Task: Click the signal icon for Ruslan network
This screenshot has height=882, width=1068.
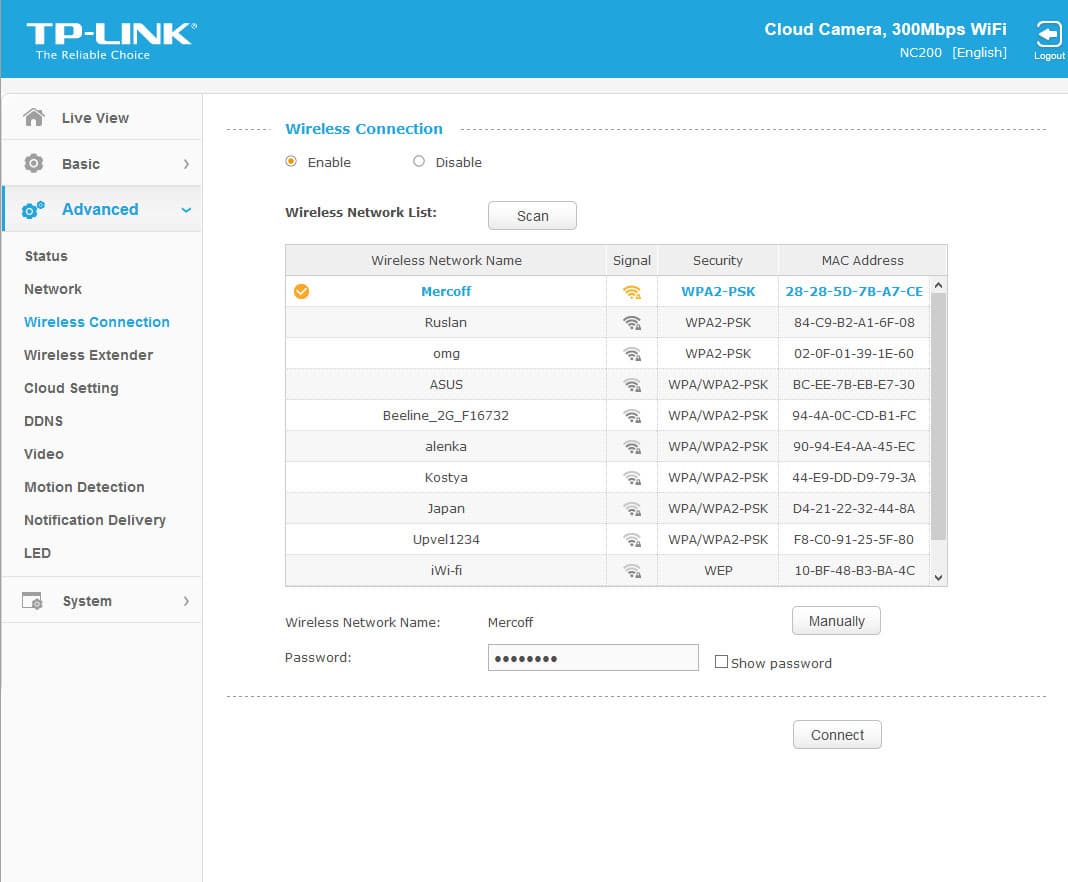Action: [x=632, y=323]
